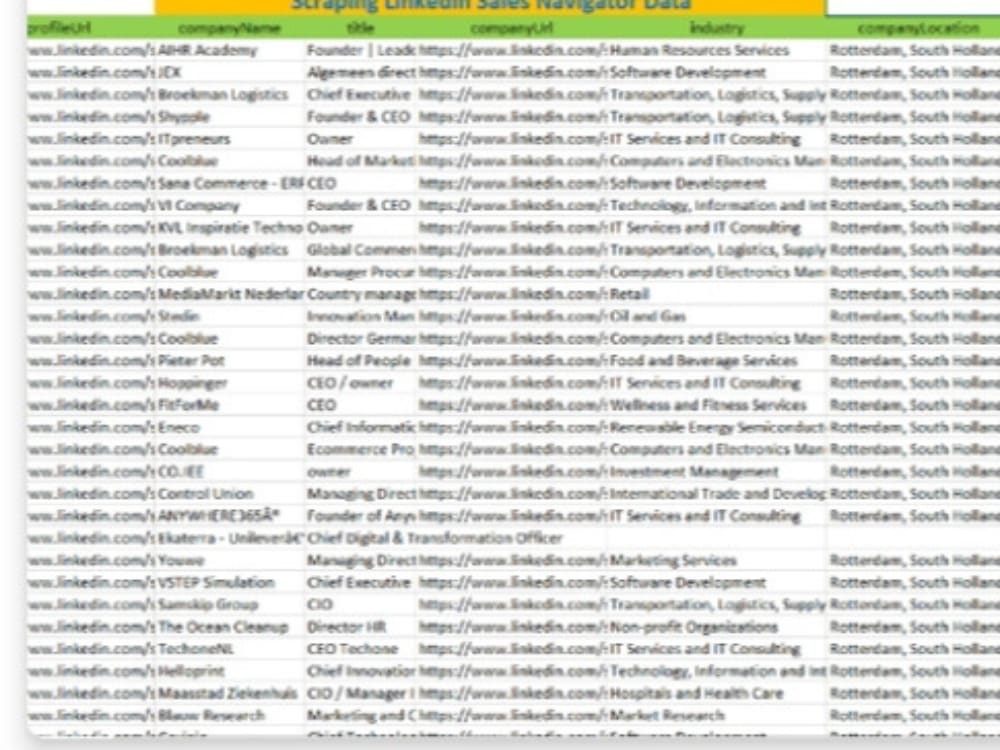The image size is (1000, 750).
Task: Select the Innovation Man title cell
Action: (361, 316)
